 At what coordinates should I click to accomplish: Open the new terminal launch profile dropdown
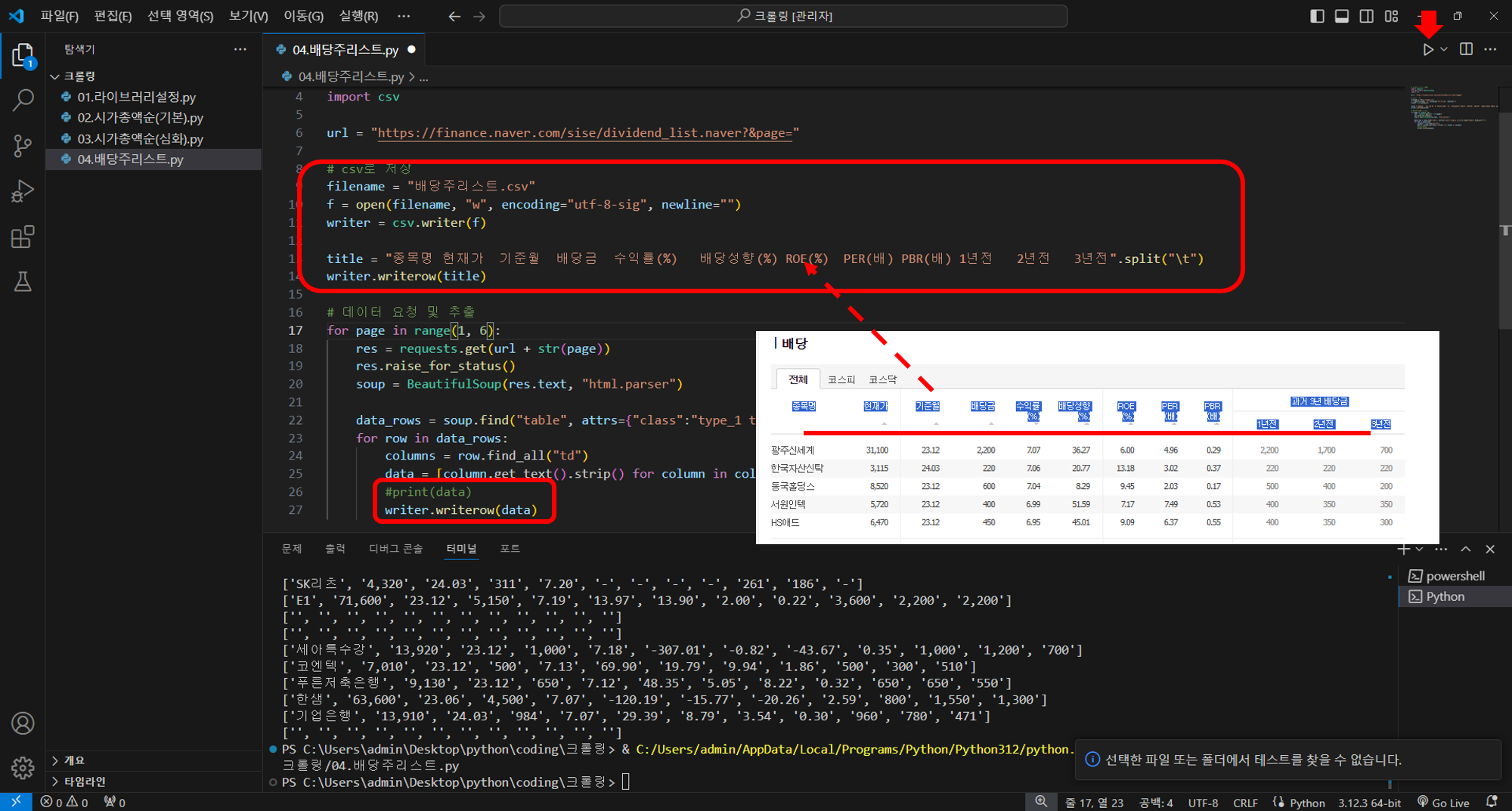(x=1420, y=549)
